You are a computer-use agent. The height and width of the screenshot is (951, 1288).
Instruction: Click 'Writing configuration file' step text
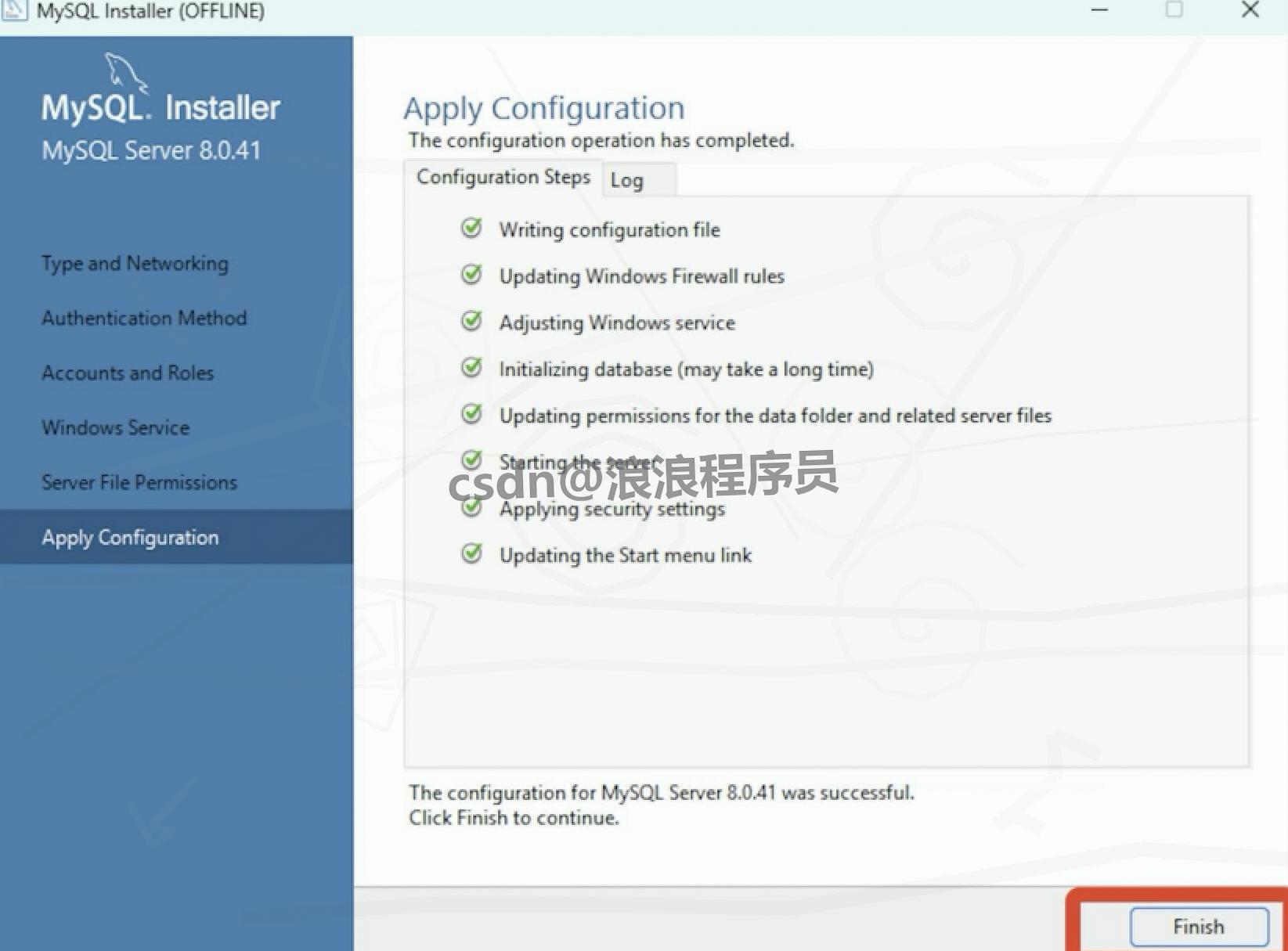(x=610, y=230)
